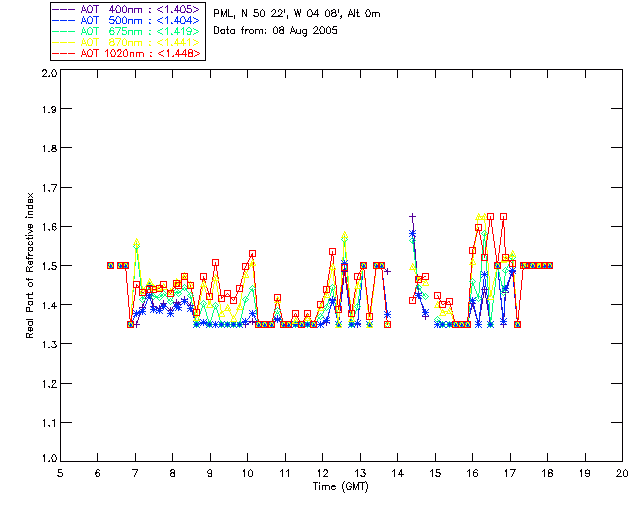
Task: Click the purple plus marker near 1.62 peak
Action: point(413,216)
